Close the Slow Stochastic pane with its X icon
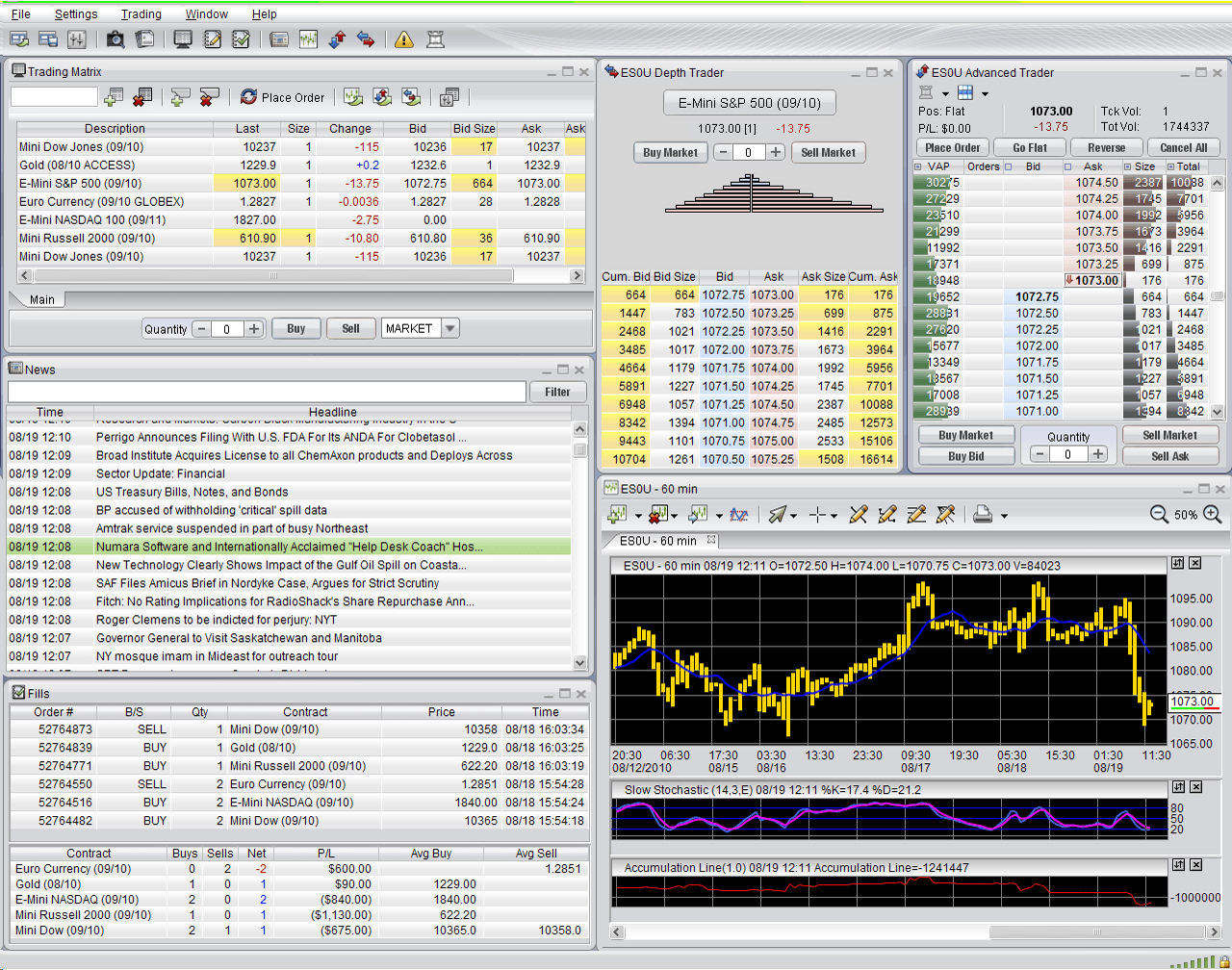Screen dimensions: 1232x970 pyautogui.click(x=1195, y=787)
